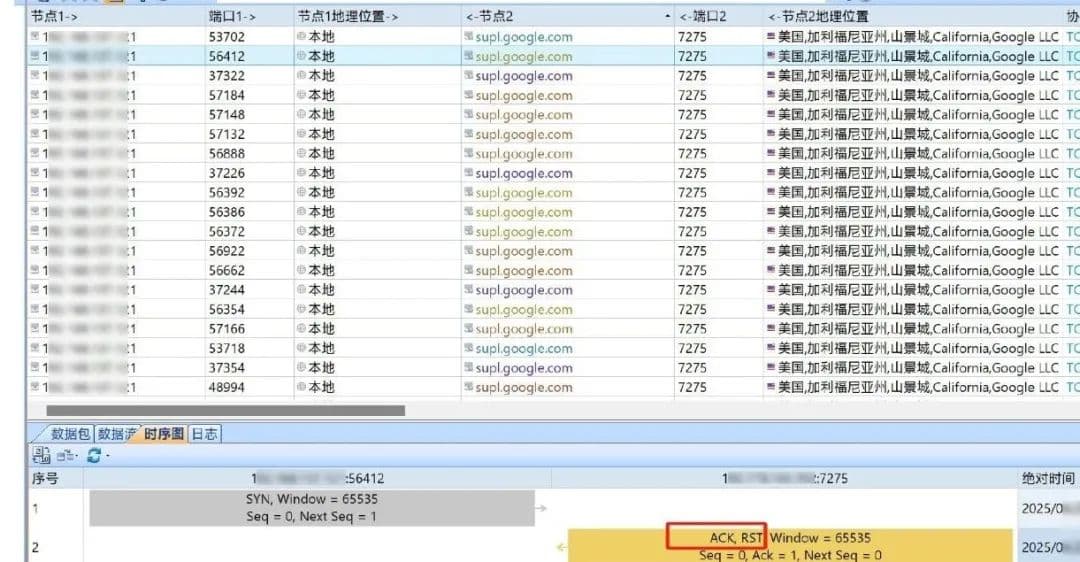1080x562 pixels.
Task: Click the display layout icon left of refresh
Action: point(65,455)
